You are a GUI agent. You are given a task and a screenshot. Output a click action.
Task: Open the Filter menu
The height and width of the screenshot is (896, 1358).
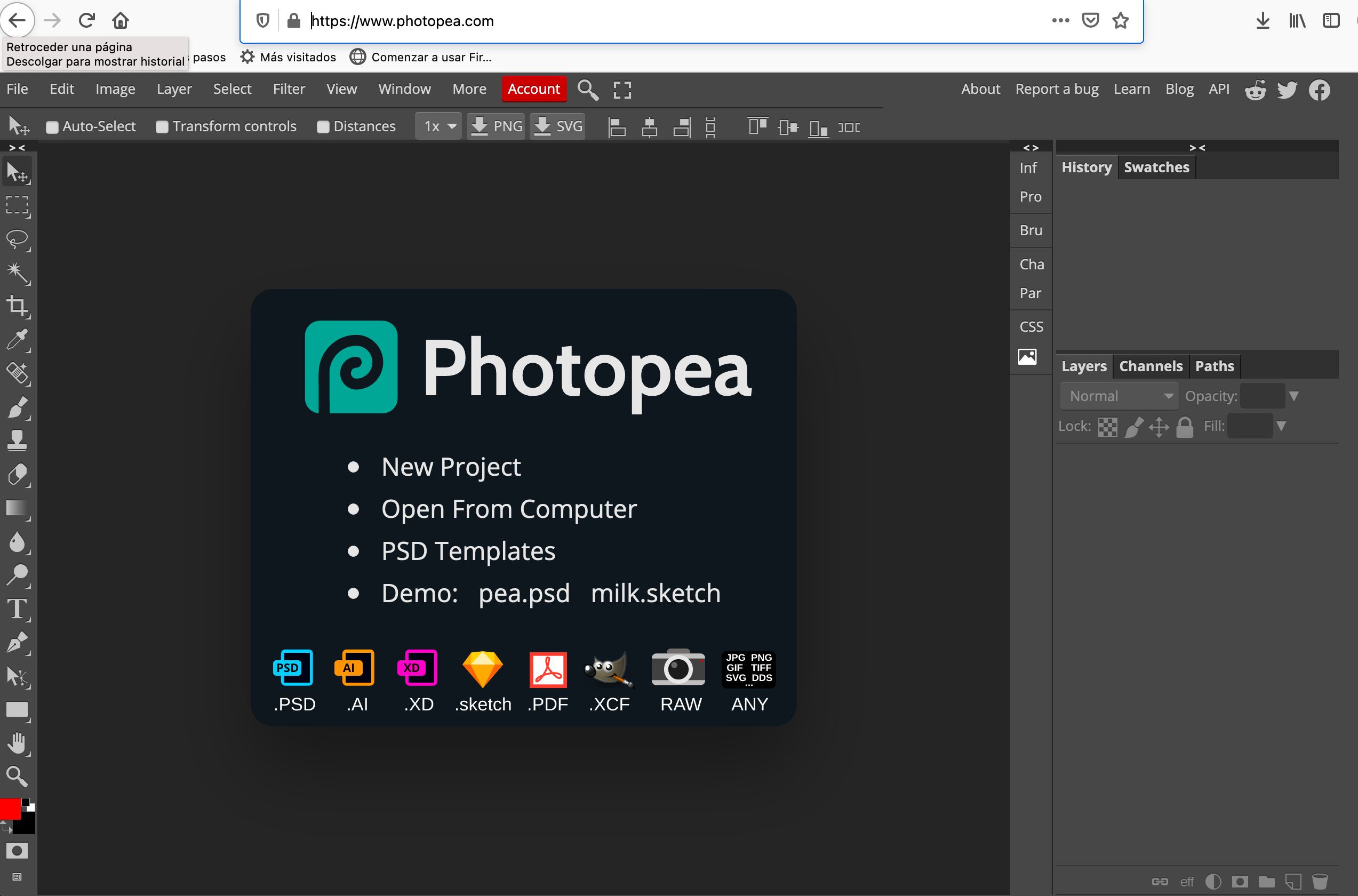coord(289,89)
